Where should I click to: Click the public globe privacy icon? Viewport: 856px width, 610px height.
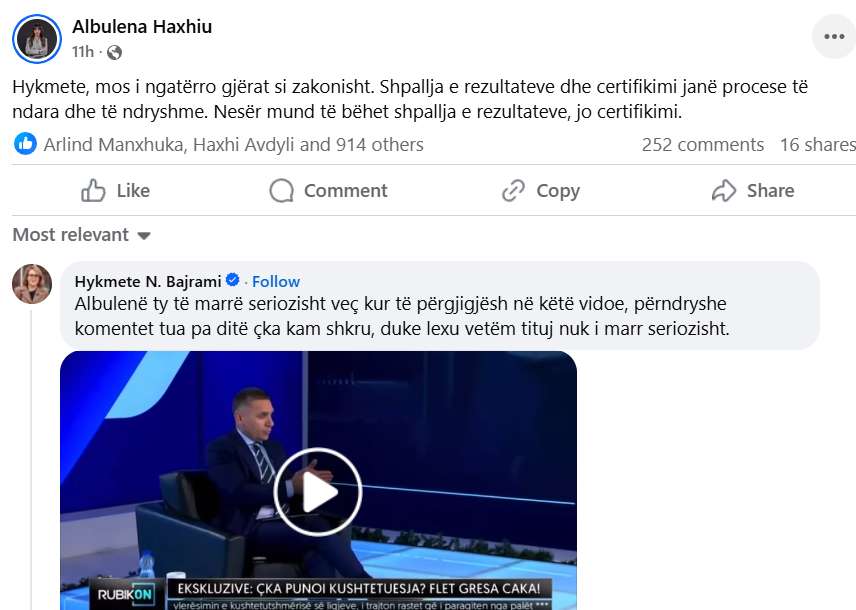(114, 52)
